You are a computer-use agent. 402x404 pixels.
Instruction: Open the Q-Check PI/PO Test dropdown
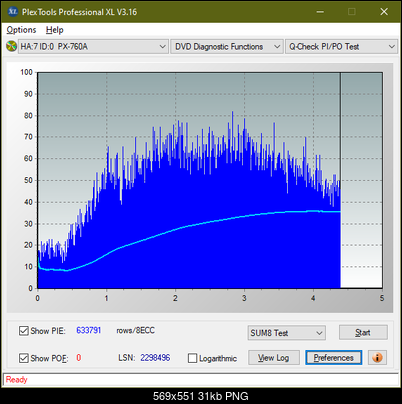coord(341,47)
